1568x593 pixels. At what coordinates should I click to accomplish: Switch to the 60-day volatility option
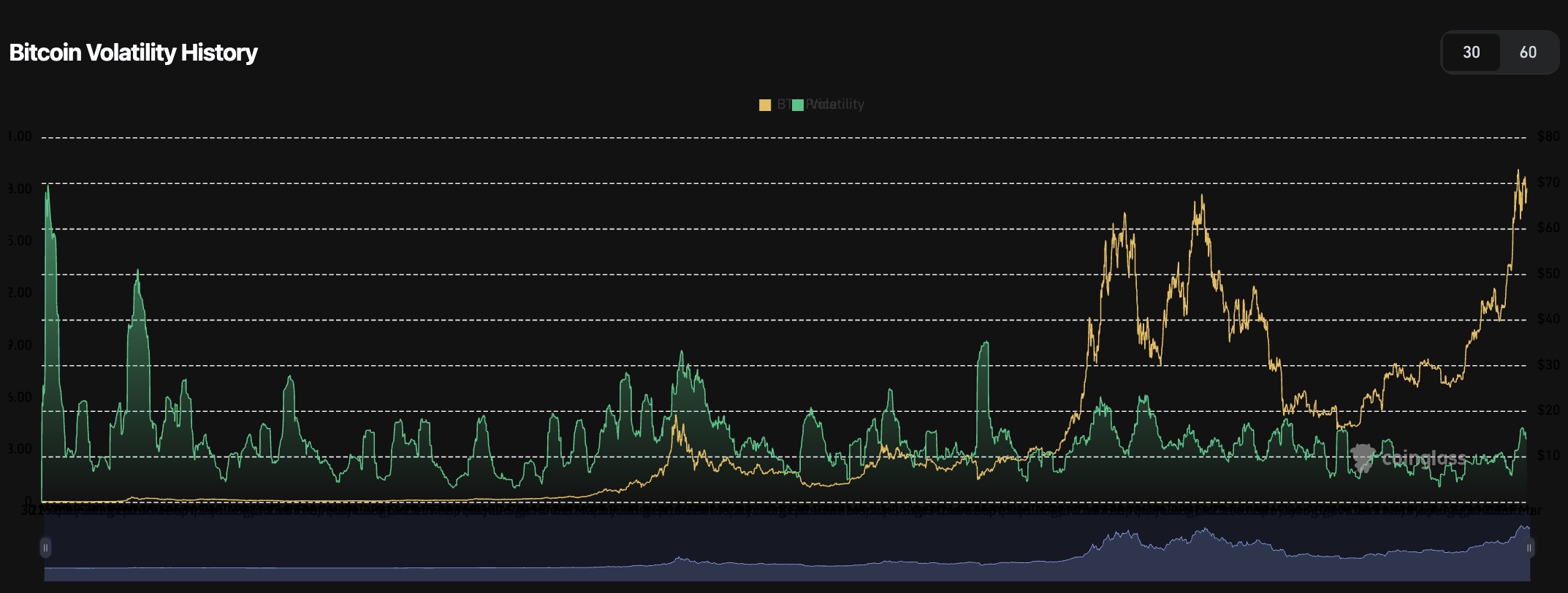[x=1528, y=53]
